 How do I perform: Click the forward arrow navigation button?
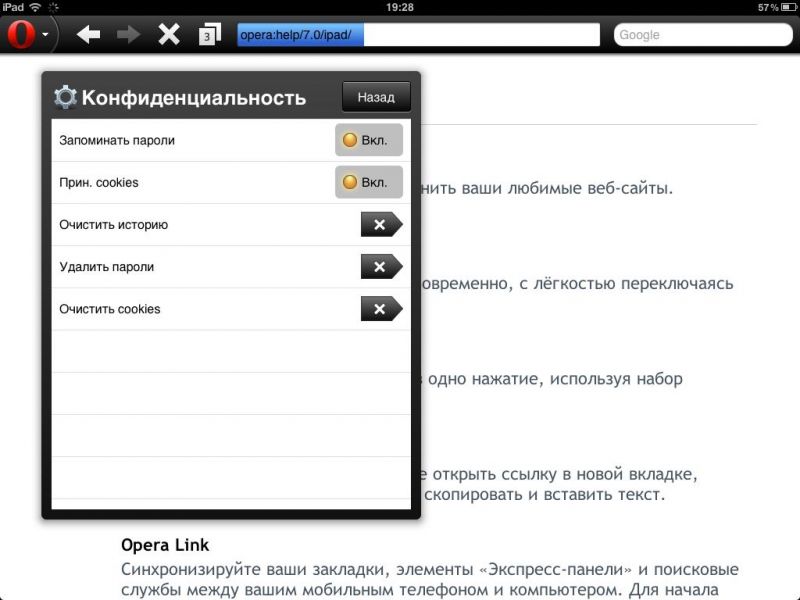[129, 35]
